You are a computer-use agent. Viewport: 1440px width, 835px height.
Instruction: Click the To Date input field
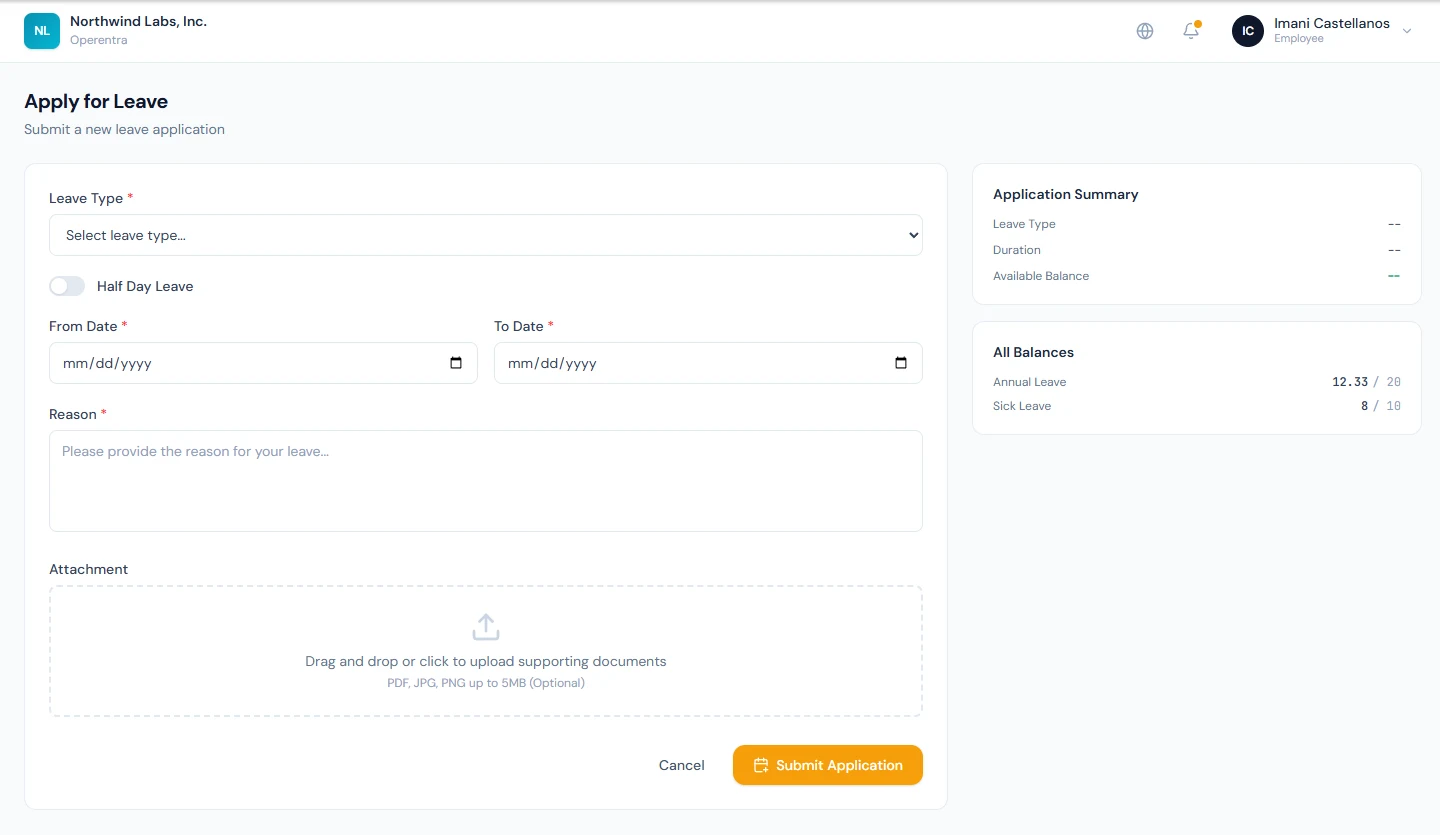pos(708,363)
